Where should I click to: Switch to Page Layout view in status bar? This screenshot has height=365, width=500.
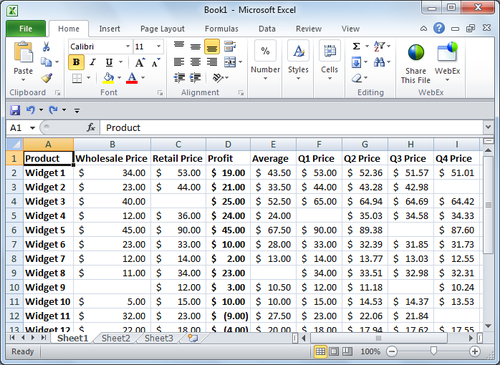[x=334, y=351]
